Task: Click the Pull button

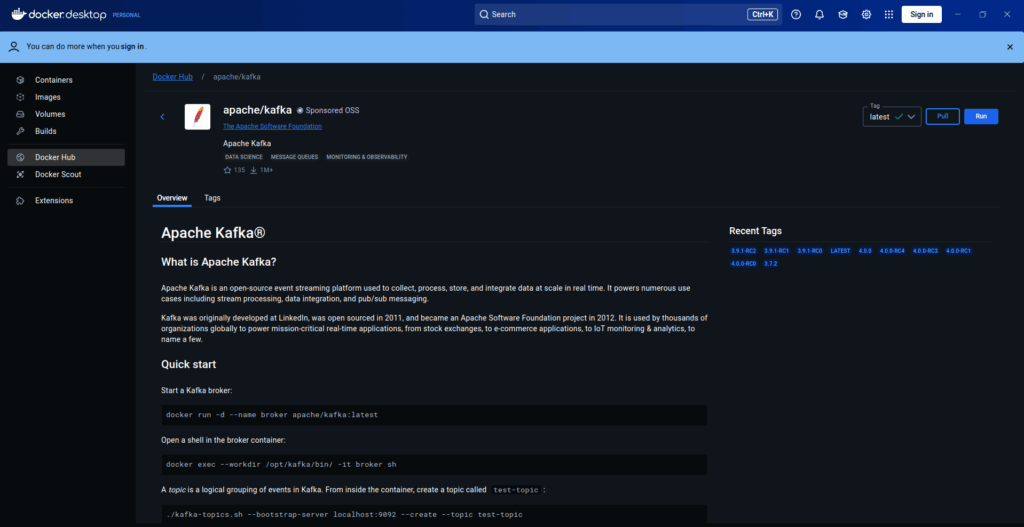Action: [x=942, y=116]
